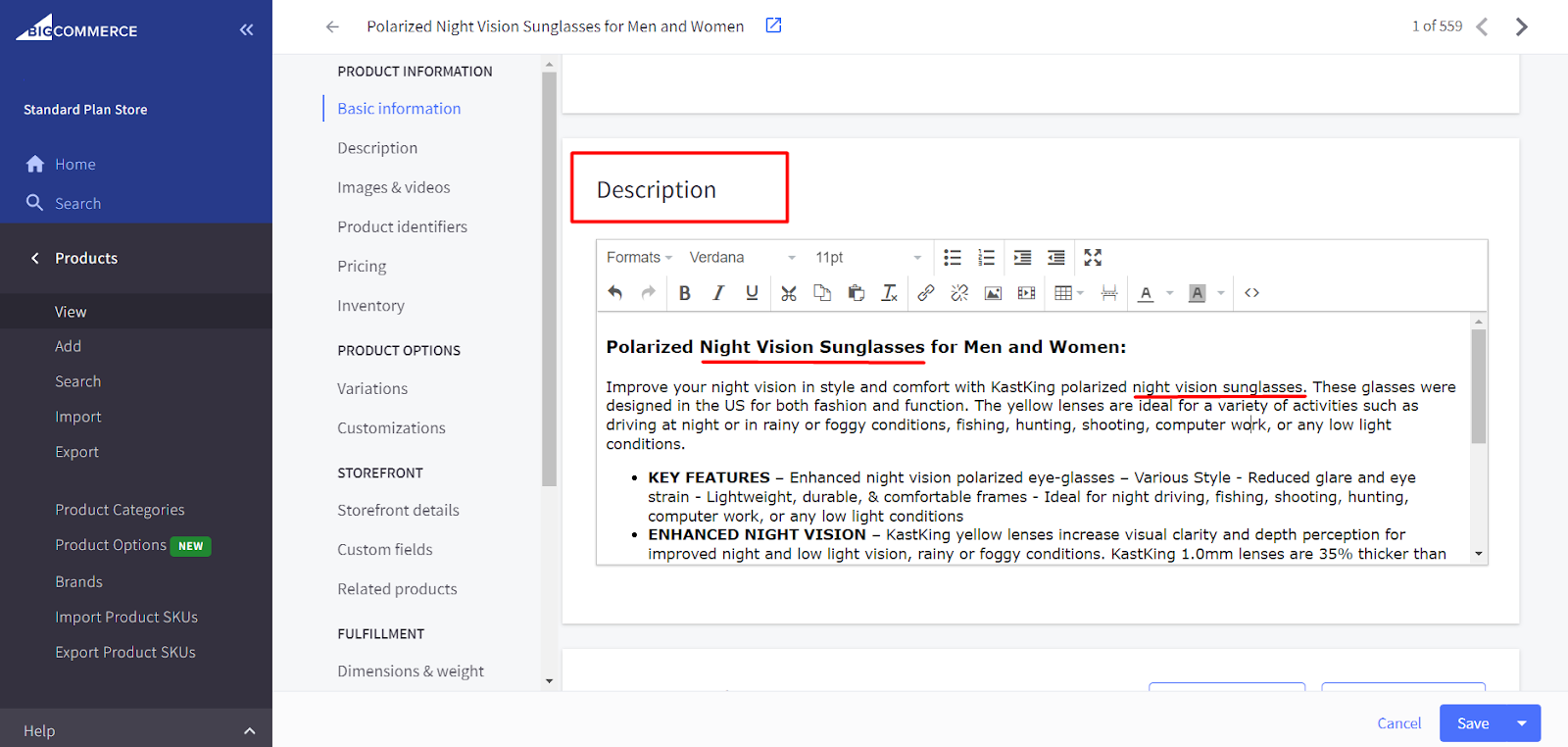Open Search in the top sidebar
The width and height of the screenshot is (1568, 747).
(x=77, y=204)
